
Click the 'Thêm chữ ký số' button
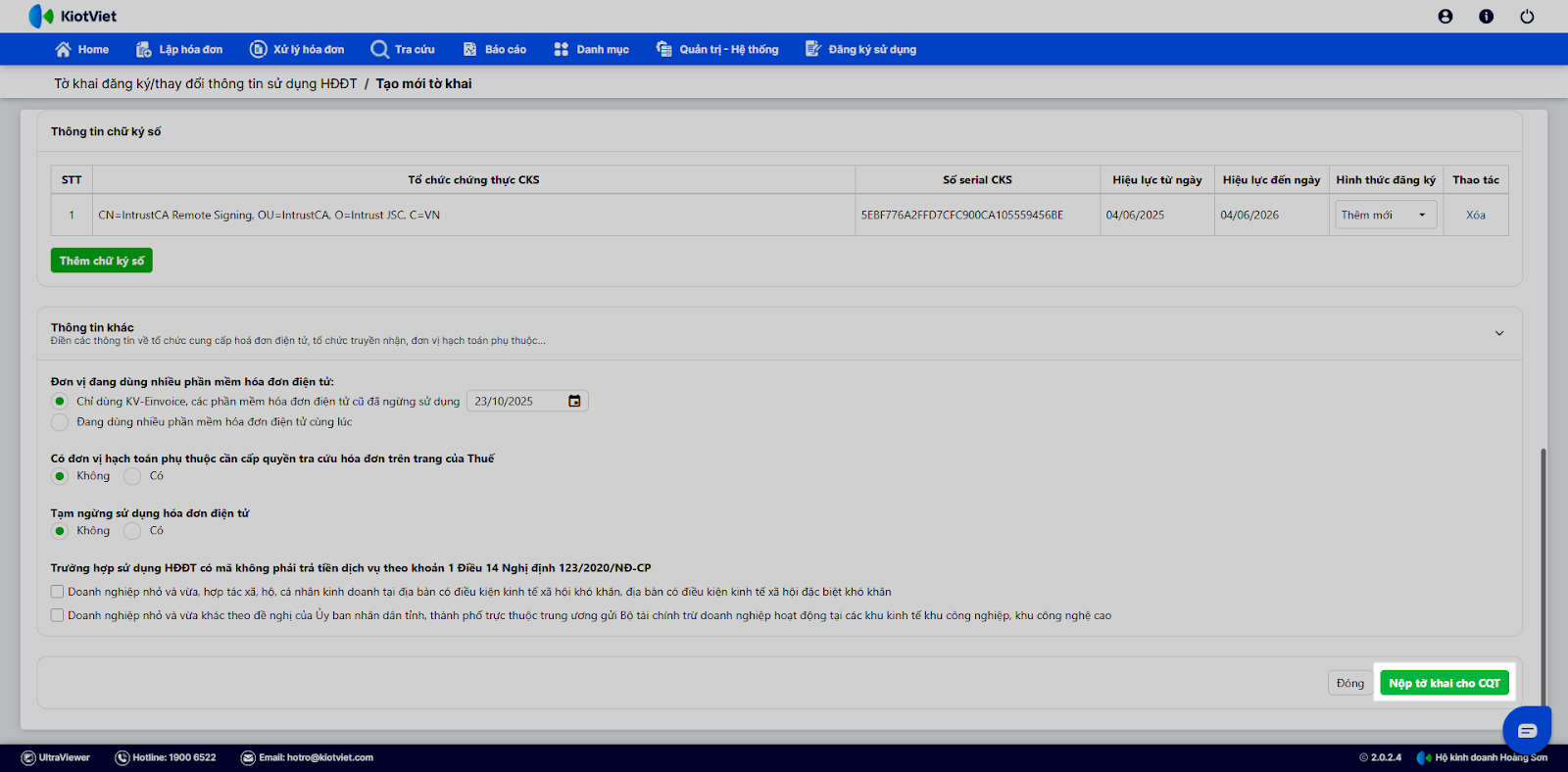point(102,261)
